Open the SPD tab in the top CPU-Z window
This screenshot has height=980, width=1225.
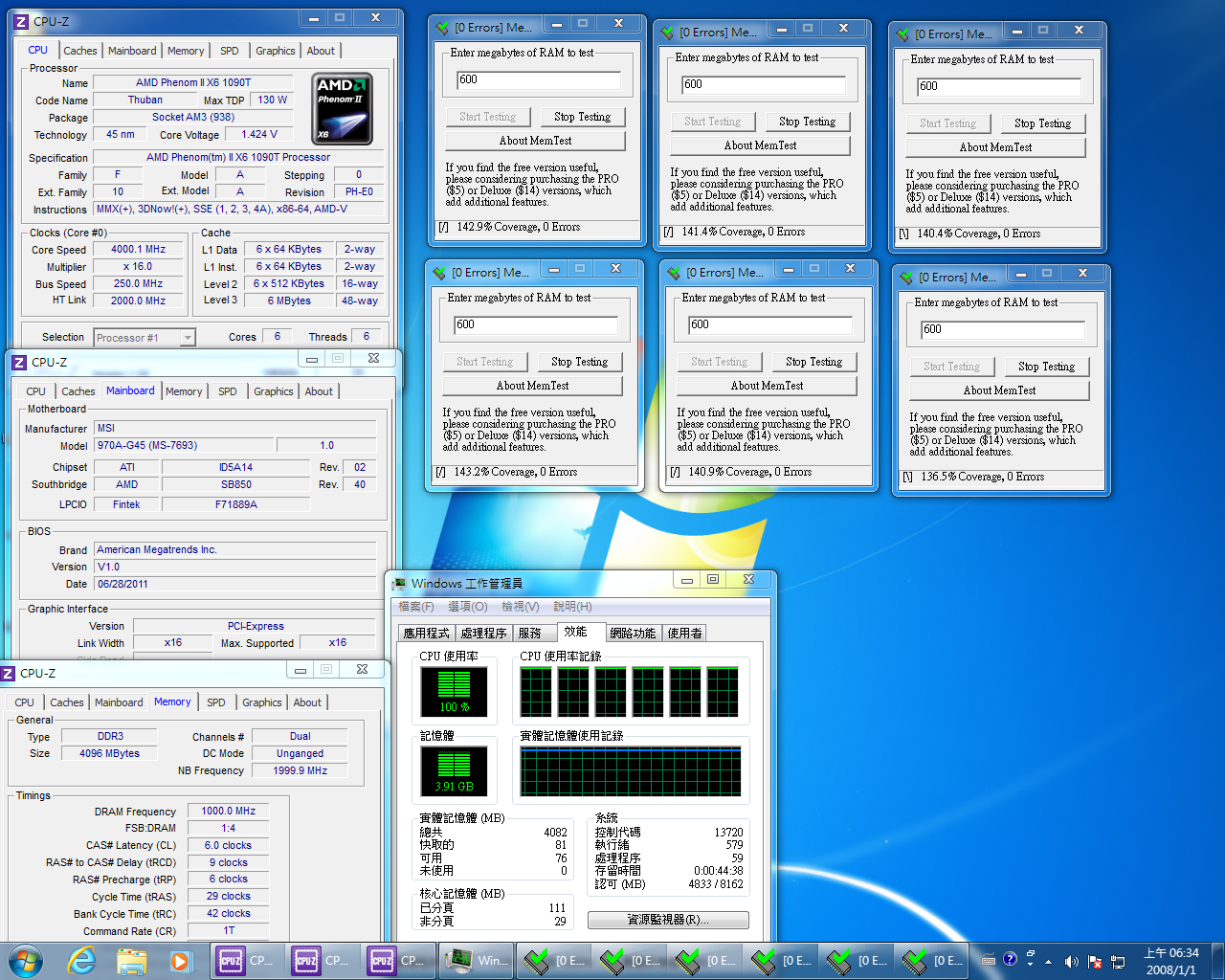point(229,51)
